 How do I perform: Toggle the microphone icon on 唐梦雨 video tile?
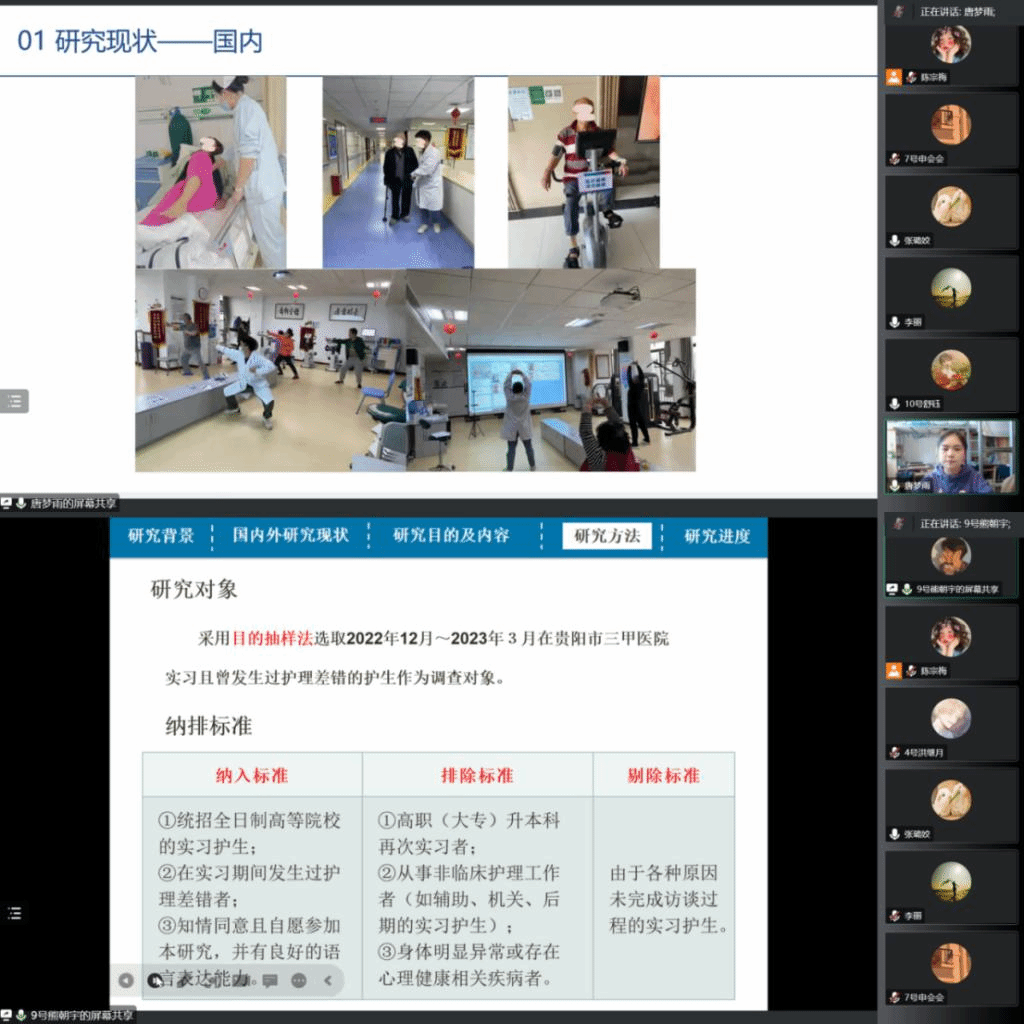click(894, 485)
